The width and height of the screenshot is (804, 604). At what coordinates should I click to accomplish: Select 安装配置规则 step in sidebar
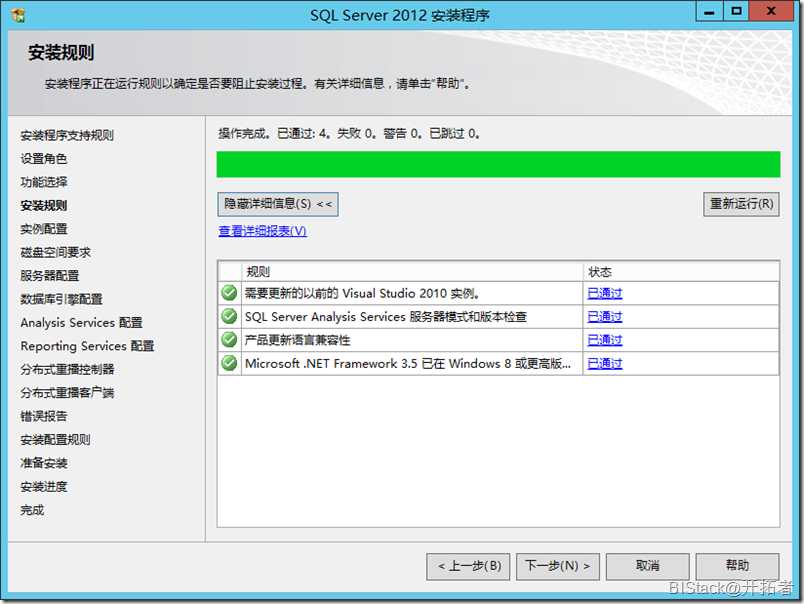click(x=55, y=440)
